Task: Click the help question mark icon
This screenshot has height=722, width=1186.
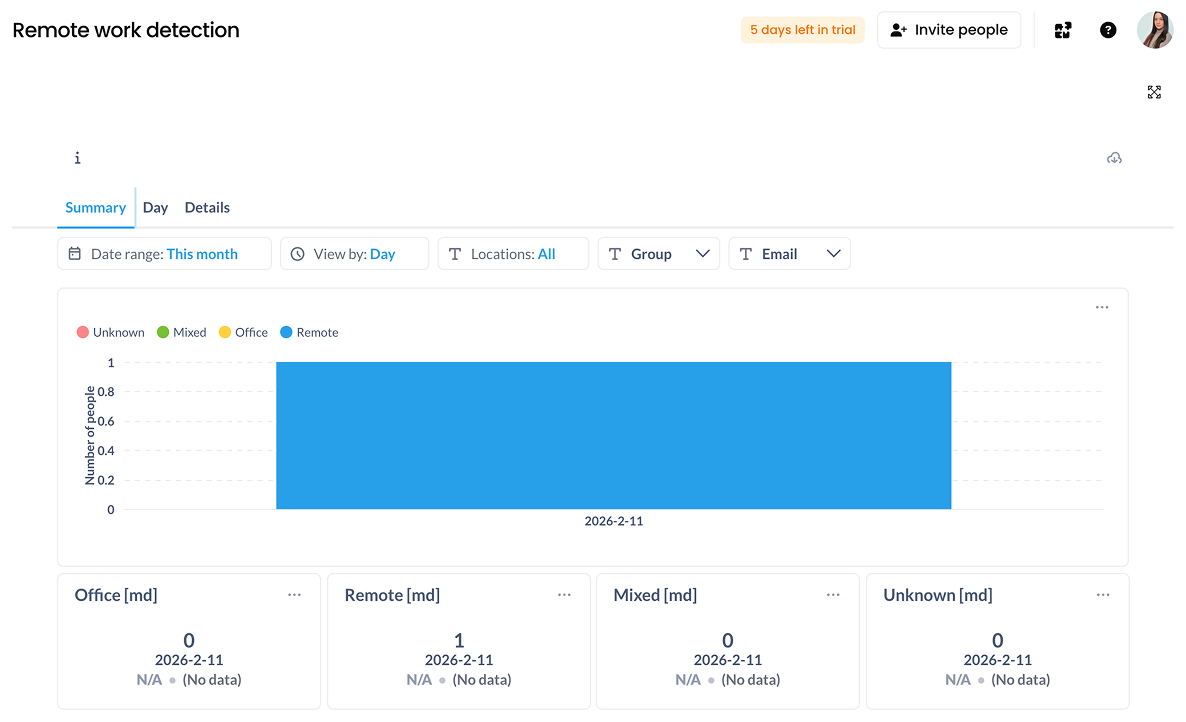Action: click(x=1108, y=30)
